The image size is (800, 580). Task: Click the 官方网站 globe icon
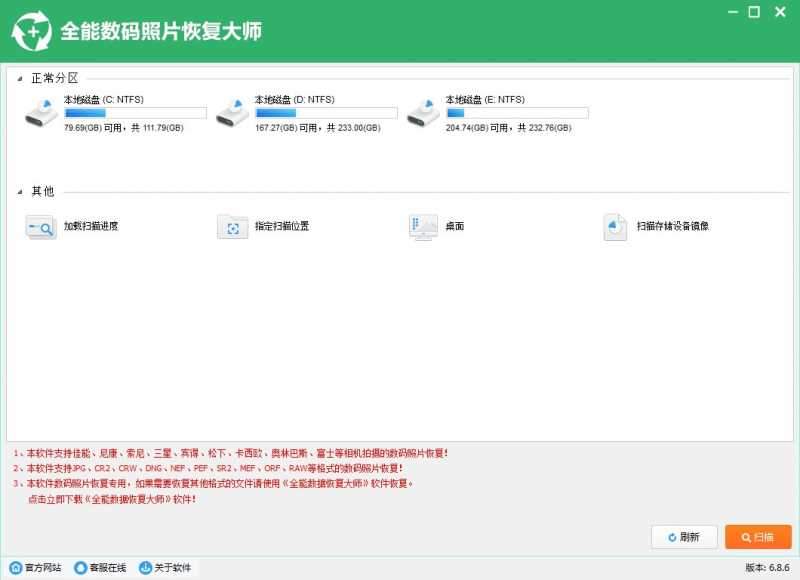pyautogui.click(x=14, y=568)
